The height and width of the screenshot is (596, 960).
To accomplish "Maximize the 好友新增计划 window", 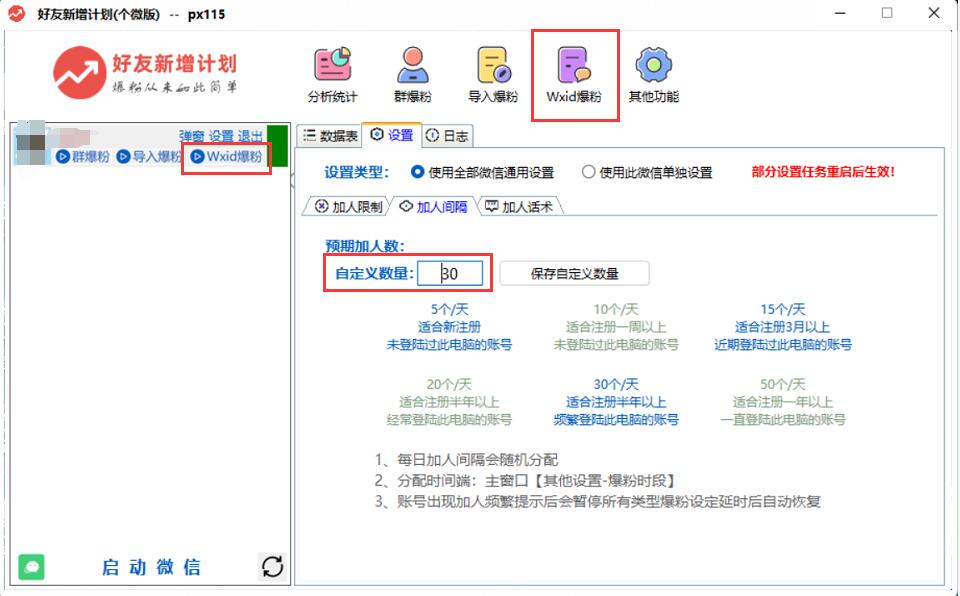I will pos(887,13).
